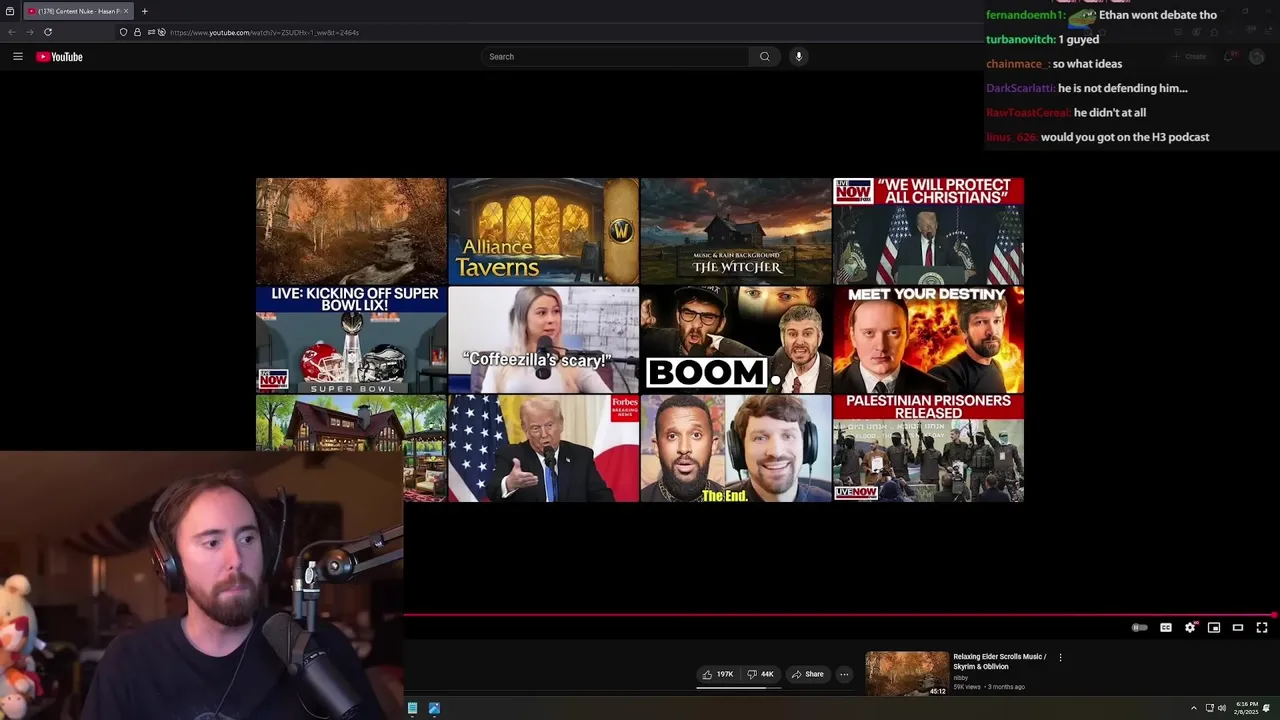
Task: Click chat username chainmace_
Action: (1018, 64)
